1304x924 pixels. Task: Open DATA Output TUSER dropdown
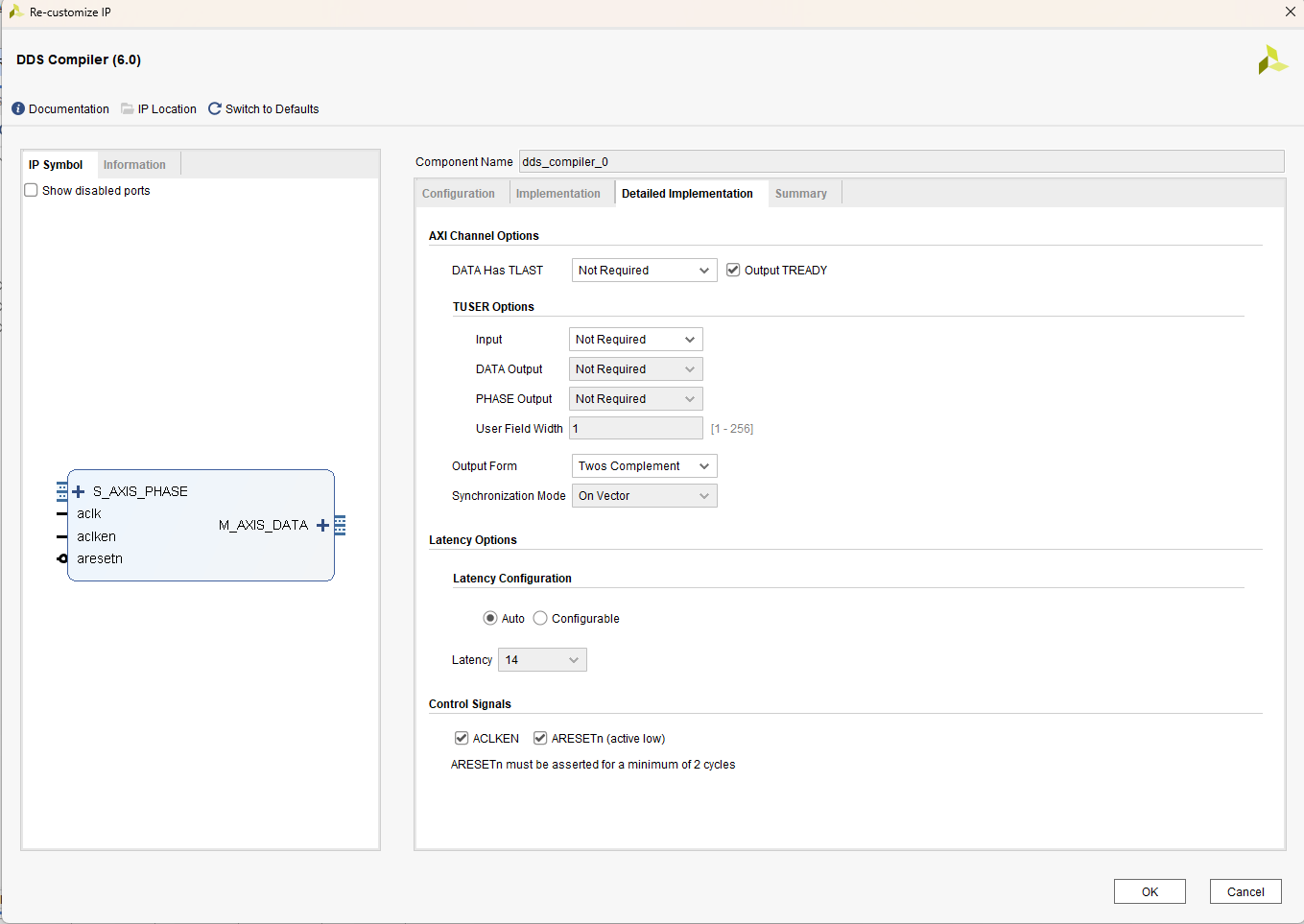tap(636, 369)
